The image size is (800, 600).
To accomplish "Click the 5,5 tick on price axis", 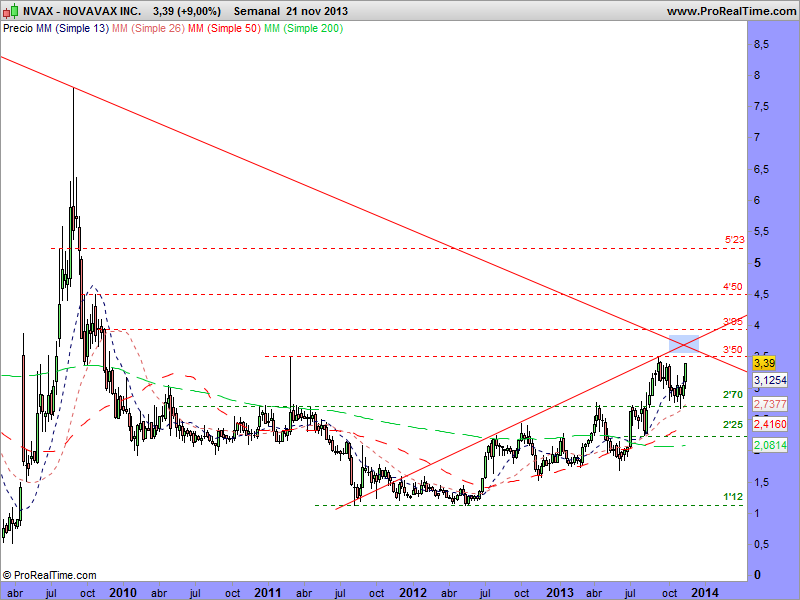I will click(761, 232).
